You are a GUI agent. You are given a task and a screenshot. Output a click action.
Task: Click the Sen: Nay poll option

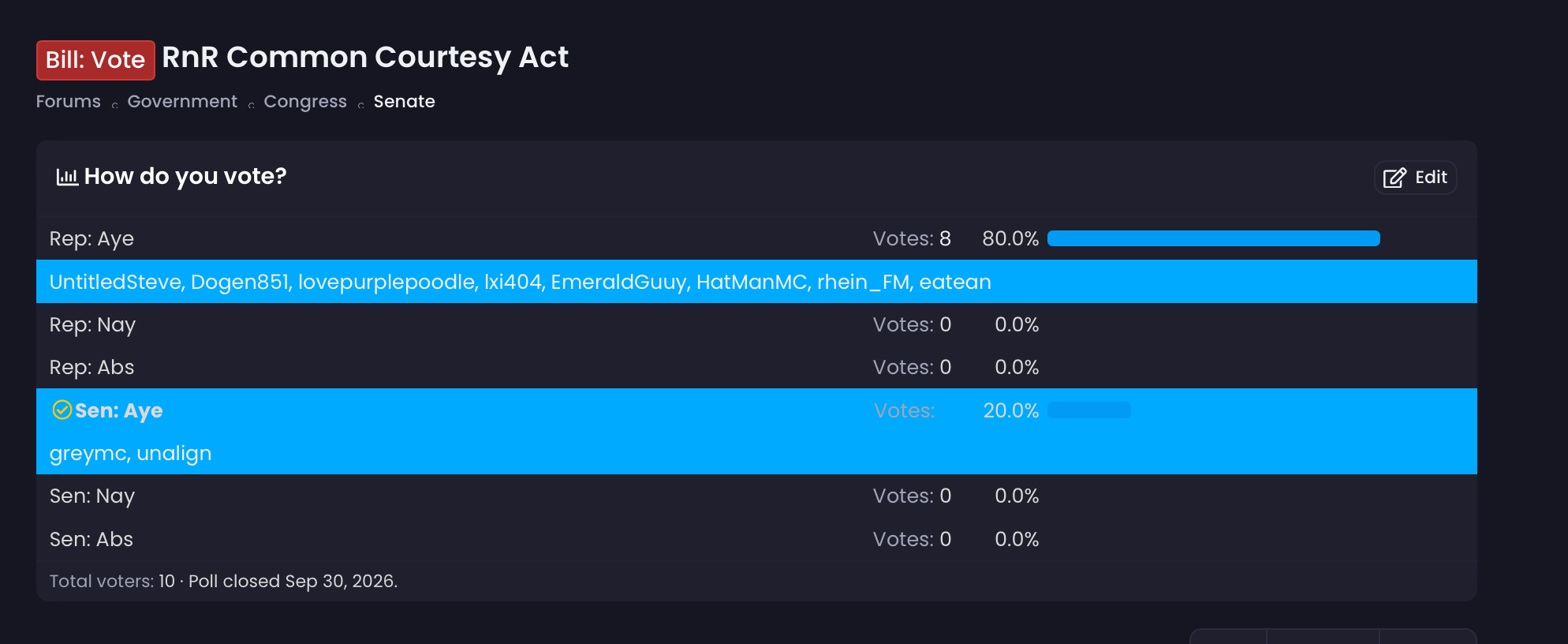[x=756, y=496]
